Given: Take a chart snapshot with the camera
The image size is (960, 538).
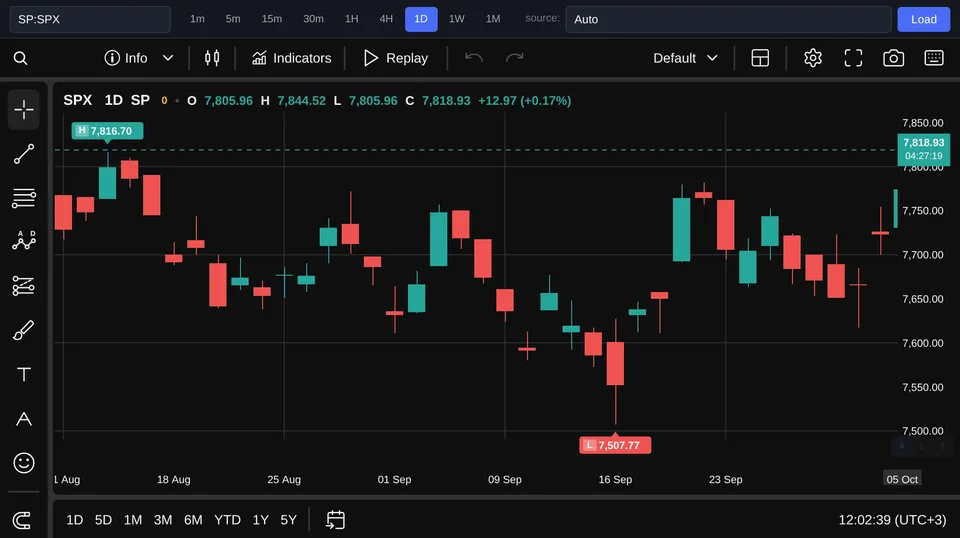Looking at the screenshot, I should (x=893, y=58).
